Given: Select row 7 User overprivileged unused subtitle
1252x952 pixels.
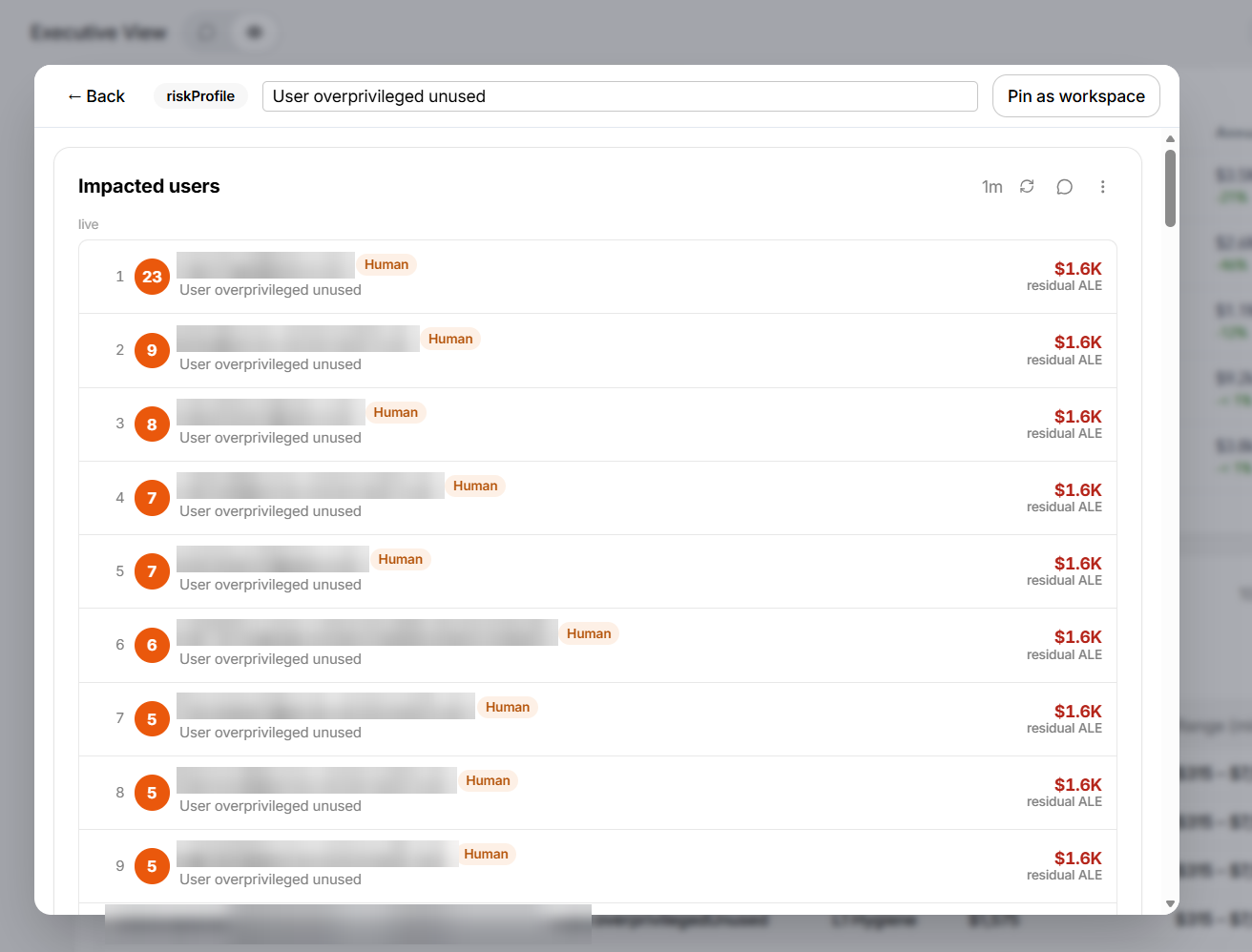Looking at the screenshot, I should pyautogui.click(x=270, y=733).
